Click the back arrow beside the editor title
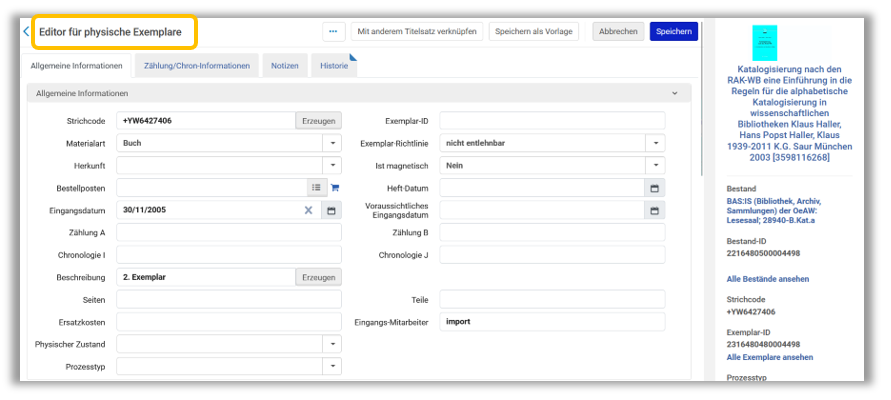 tap(26, 32)
